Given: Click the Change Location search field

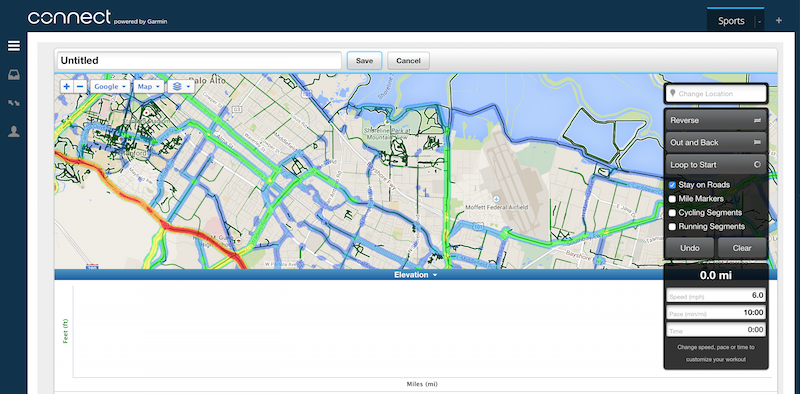Looking at the screenshot, I should click(x=716, y=93).
